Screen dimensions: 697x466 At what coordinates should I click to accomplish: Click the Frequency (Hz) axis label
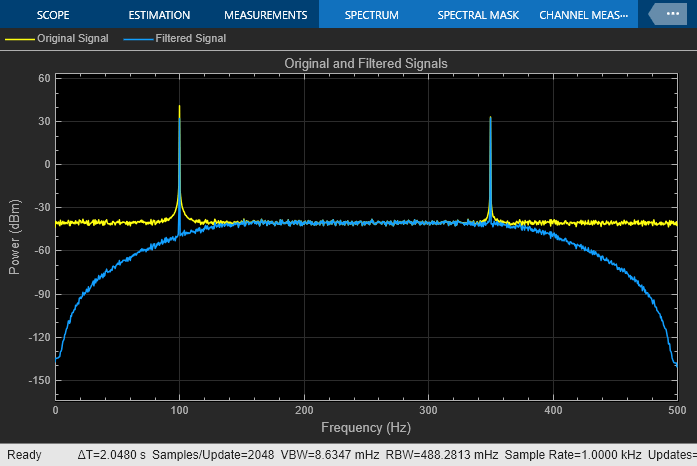(366, 427)
